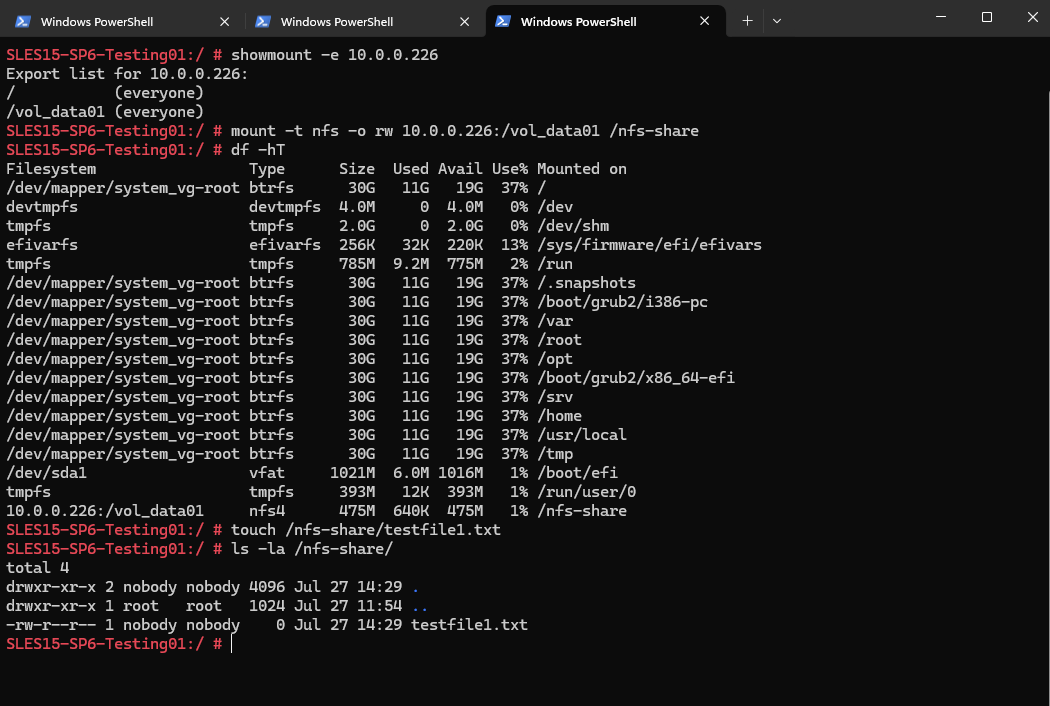Screen dimensions: 1050x706
Task: Click the '/dev/sda1' filesystem entry
Action: pyautogui.click(x=46, y=473)
